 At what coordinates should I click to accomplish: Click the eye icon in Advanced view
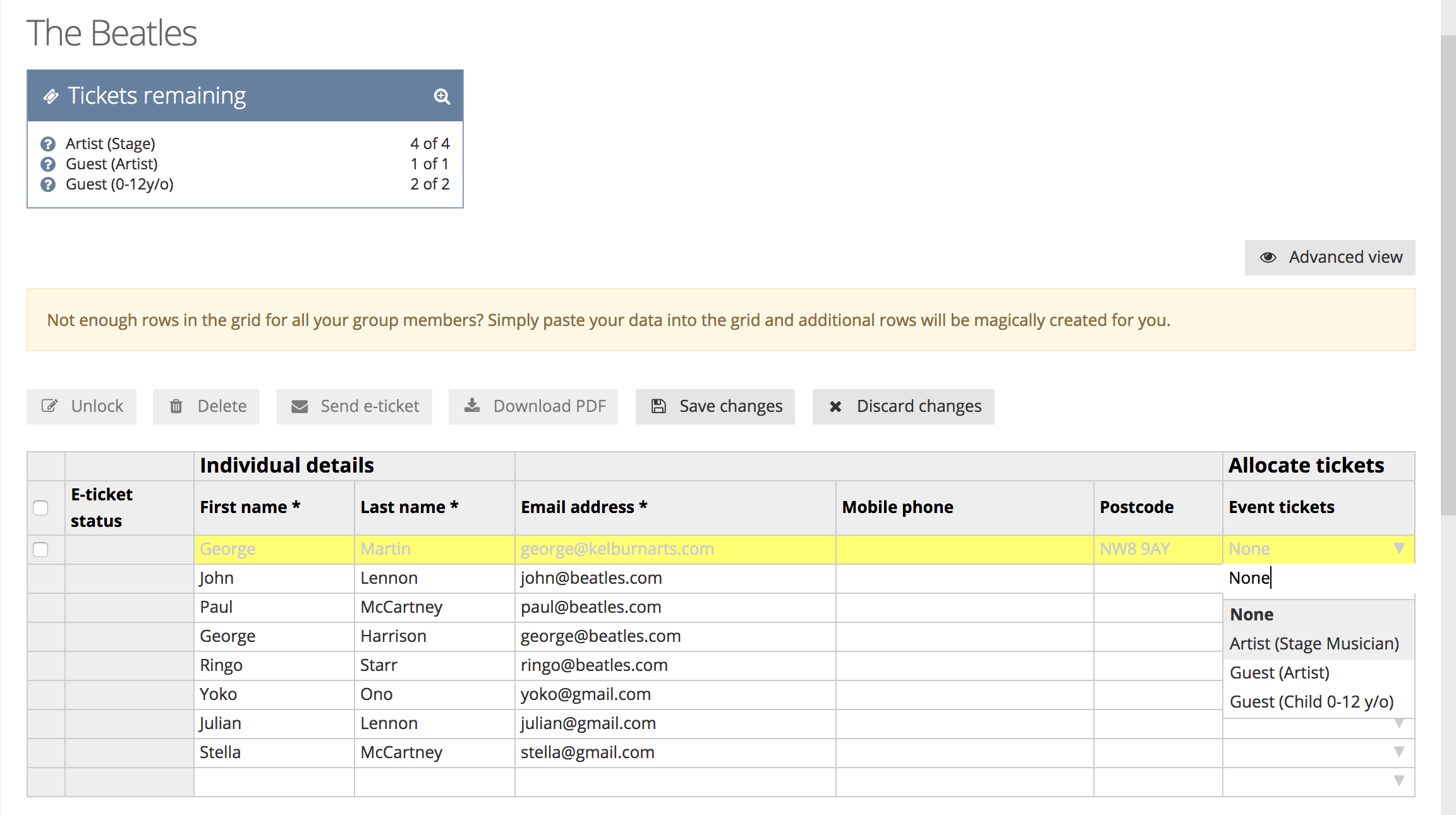[x=1268, y=257]
